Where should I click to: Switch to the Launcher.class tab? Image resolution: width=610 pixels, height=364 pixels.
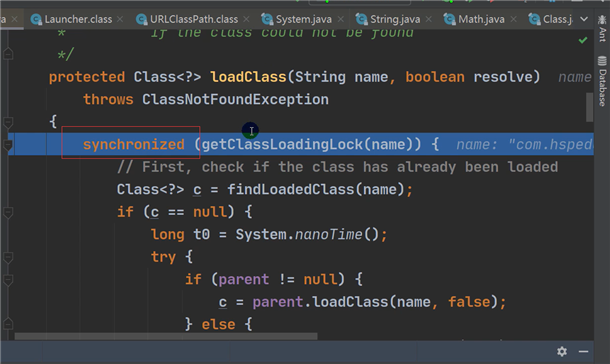(x=78, y=19)
